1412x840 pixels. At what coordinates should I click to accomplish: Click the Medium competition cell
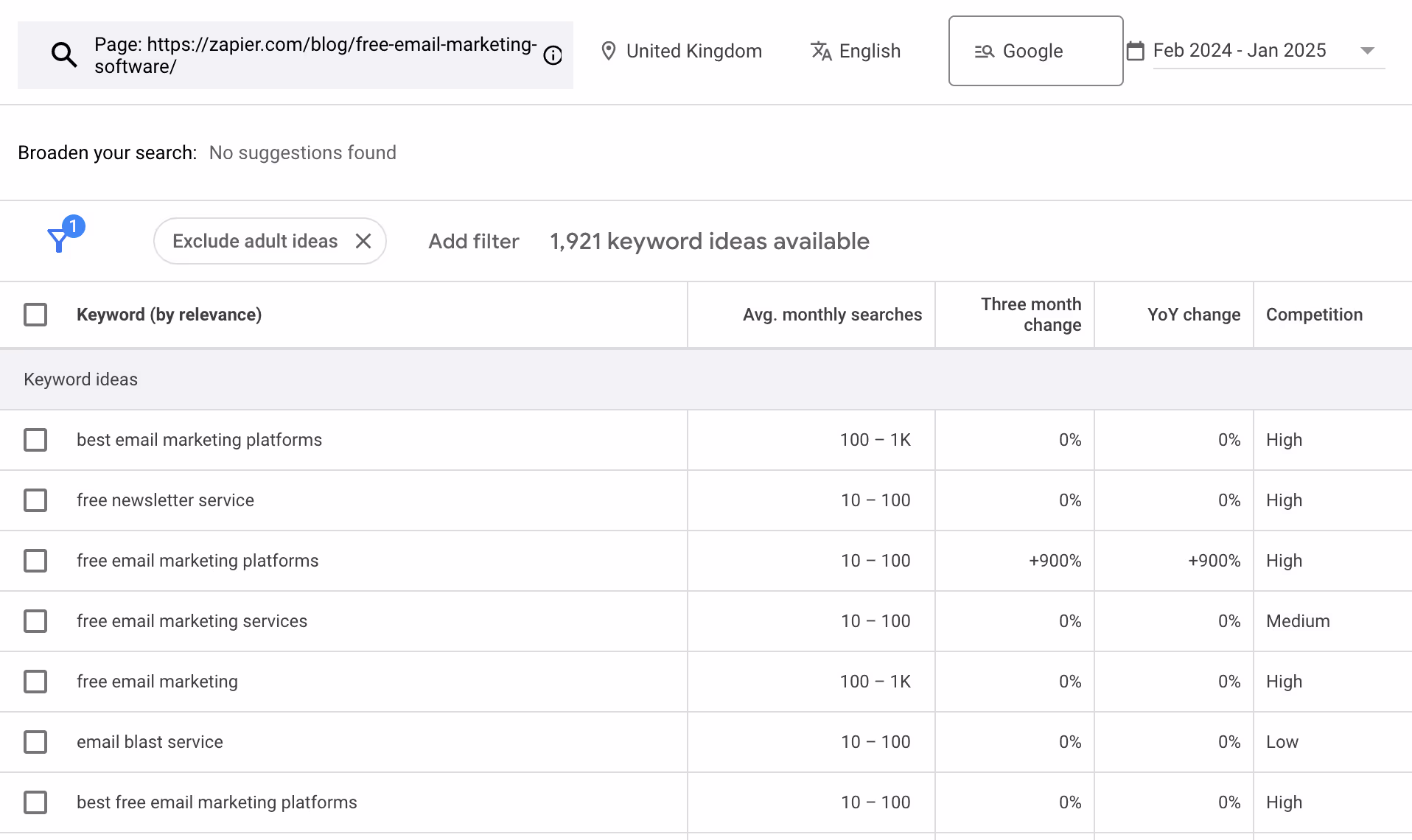point(1298,621)
